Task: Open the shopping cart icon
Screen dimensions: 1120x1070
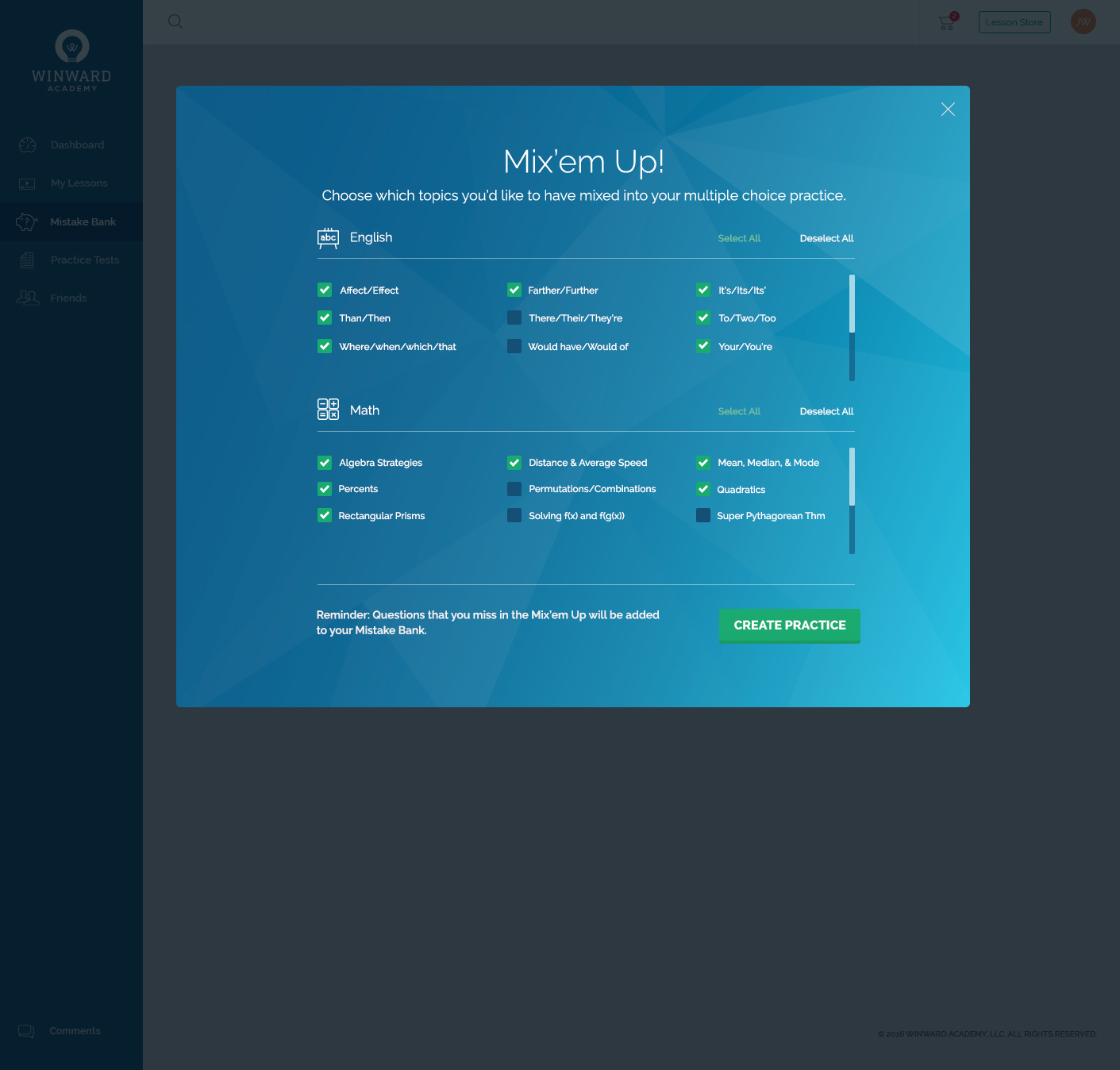Action: pyautogui.click(x=948, y=22)
